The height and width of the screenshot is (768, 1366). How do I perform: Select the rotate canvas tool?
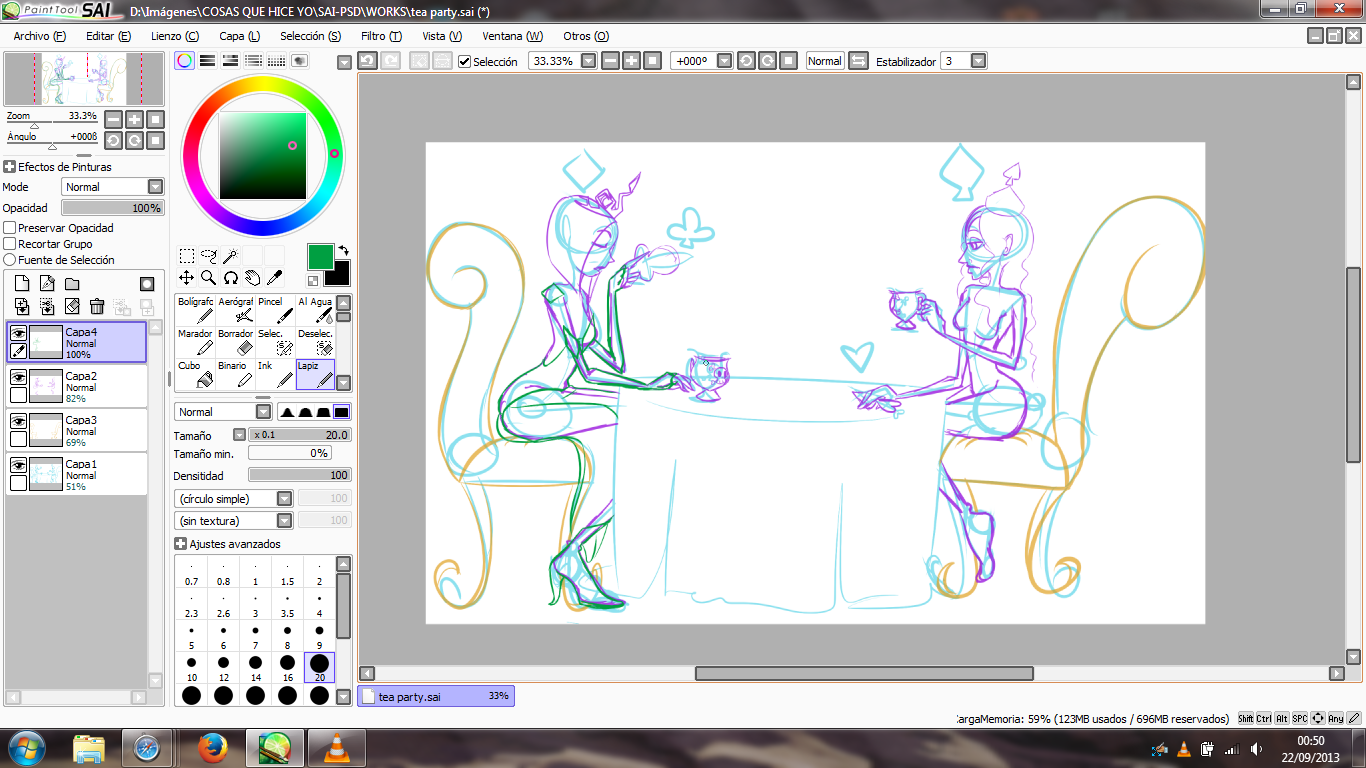pos(231,278)
